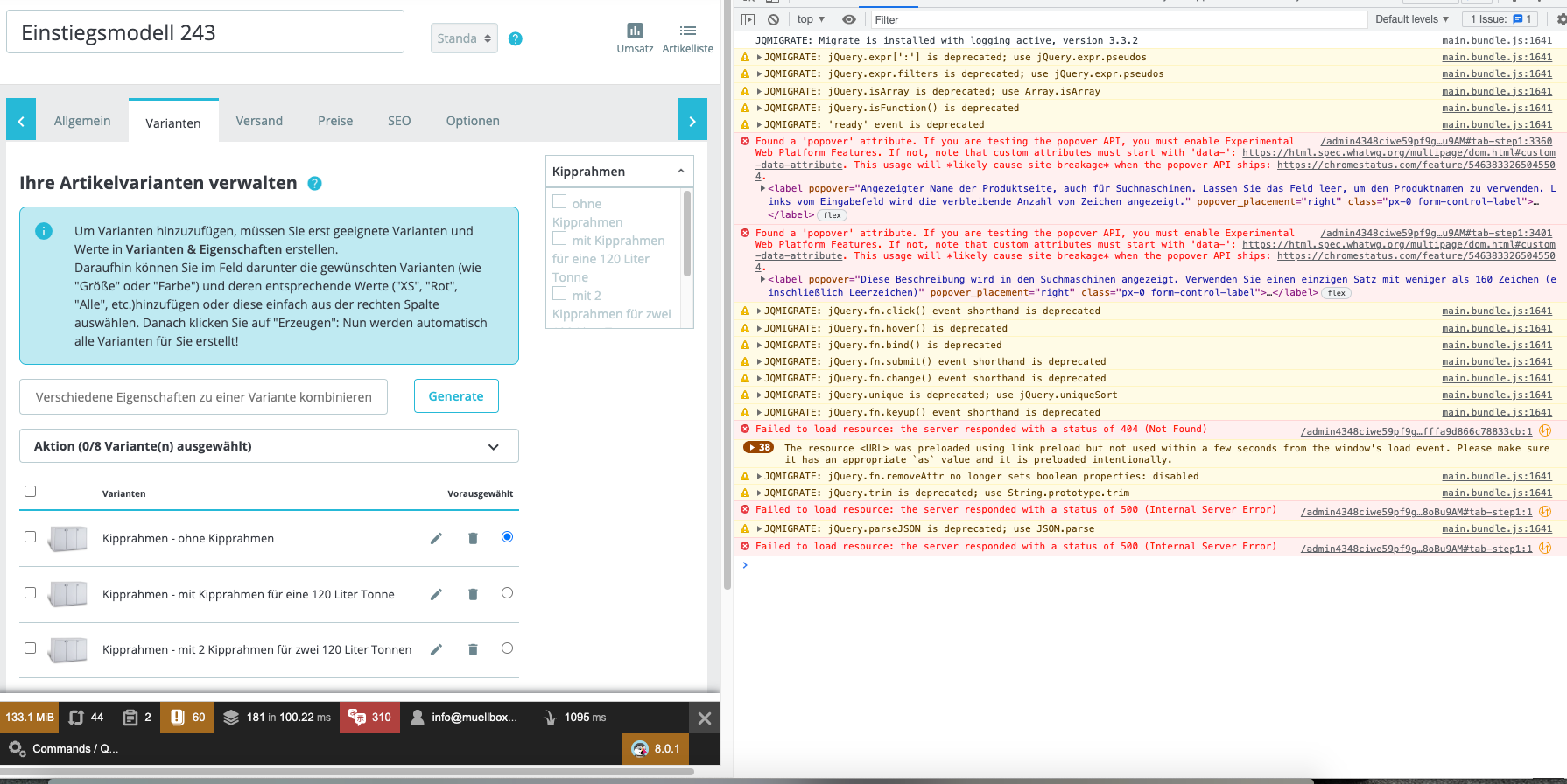The image size is (1567, 784).
Task: Edit the 'mit 2 Kipprahmen für zwei' variant
Action: (x=436, y=649)
